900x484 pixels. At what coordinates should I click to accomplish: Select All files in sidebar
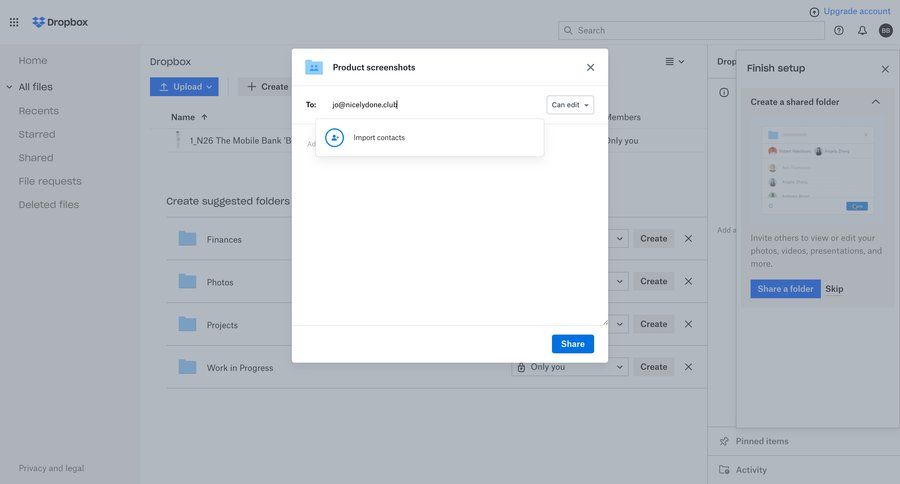pyautogui.click(x=36, y=87)
